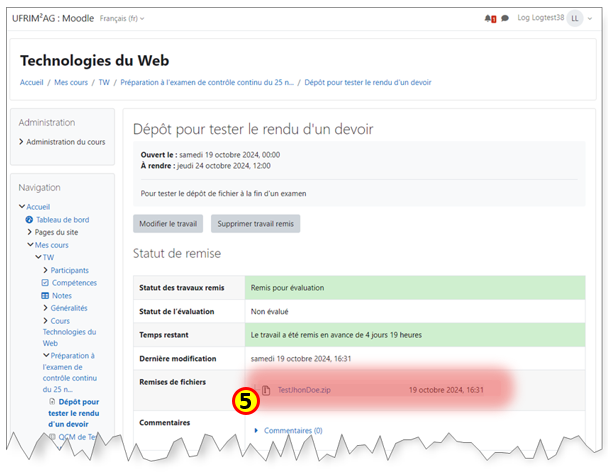Expand the Participants tree node
Viewport: 608px width, 472px height.
tap(46, 270)
